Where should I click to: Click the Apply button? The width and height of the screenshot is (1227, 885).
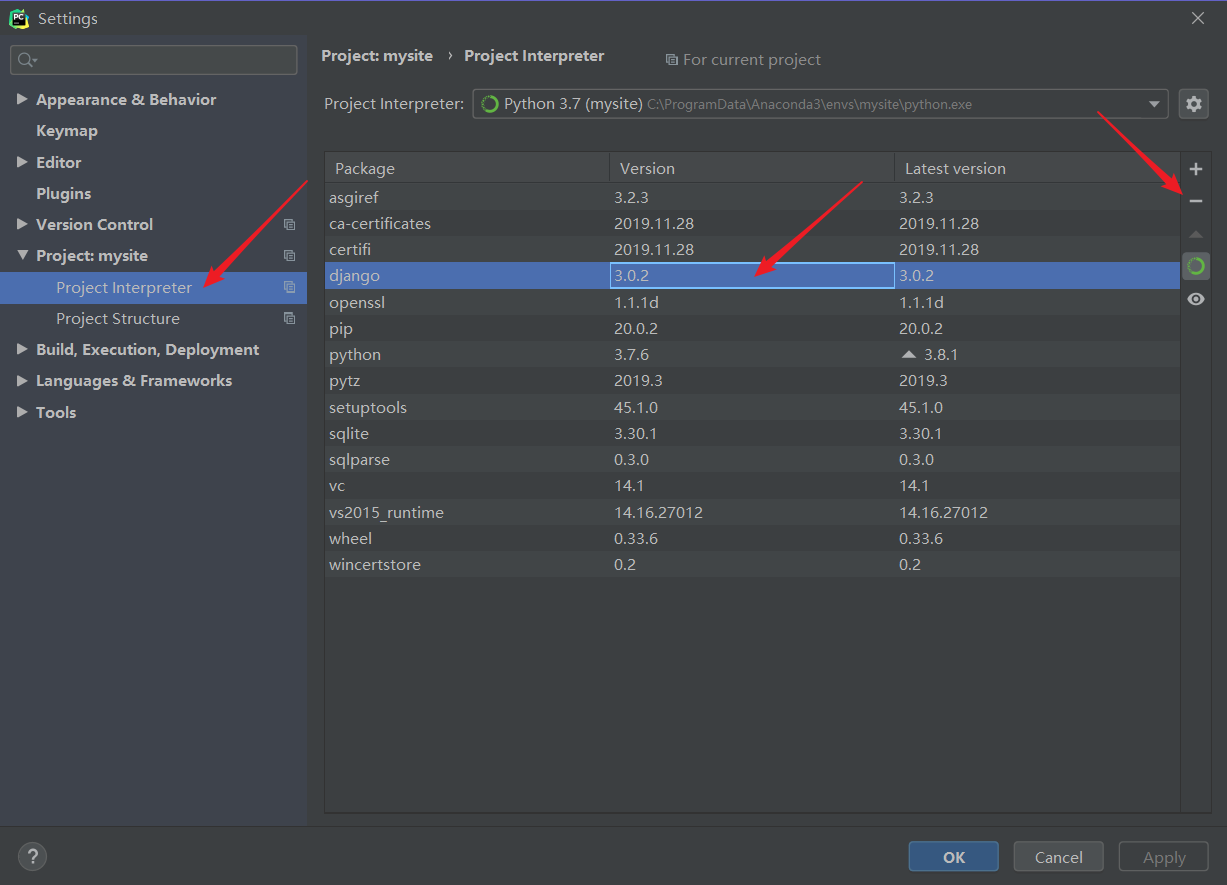pyautogui.click(x=1164, y=857)
